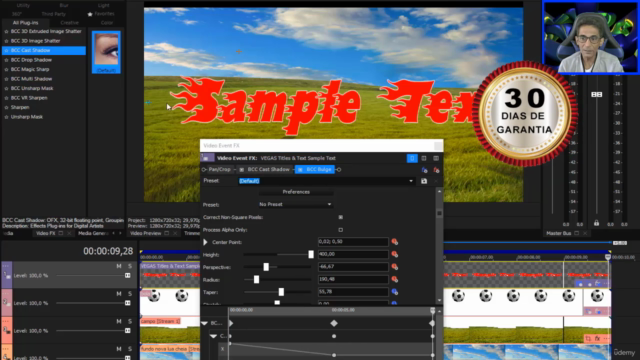Toggle Center Point animation keyframe icon
Screen dimensions: 640x360
coord(395,242)
